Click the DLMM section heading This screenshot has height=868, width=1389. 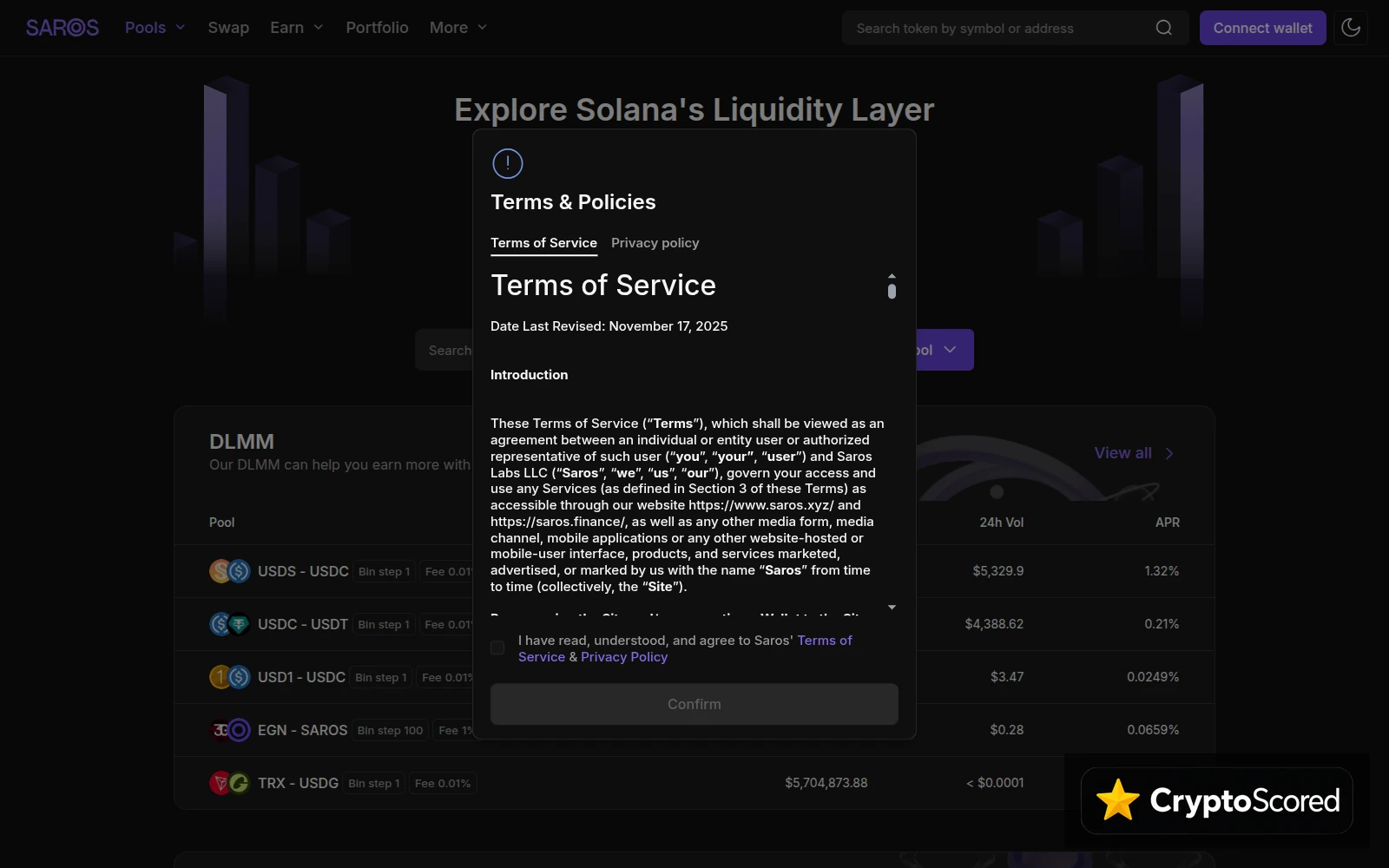[x=241, y=442]
